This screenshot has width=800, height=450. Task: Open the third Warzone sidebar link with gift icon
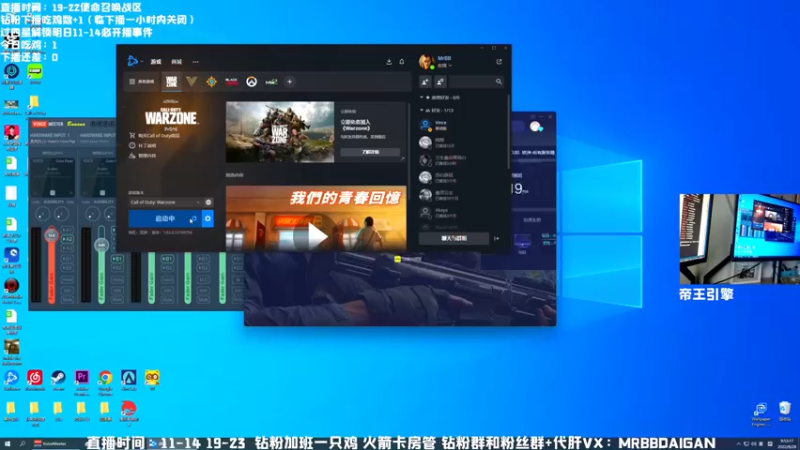[143, 156]
